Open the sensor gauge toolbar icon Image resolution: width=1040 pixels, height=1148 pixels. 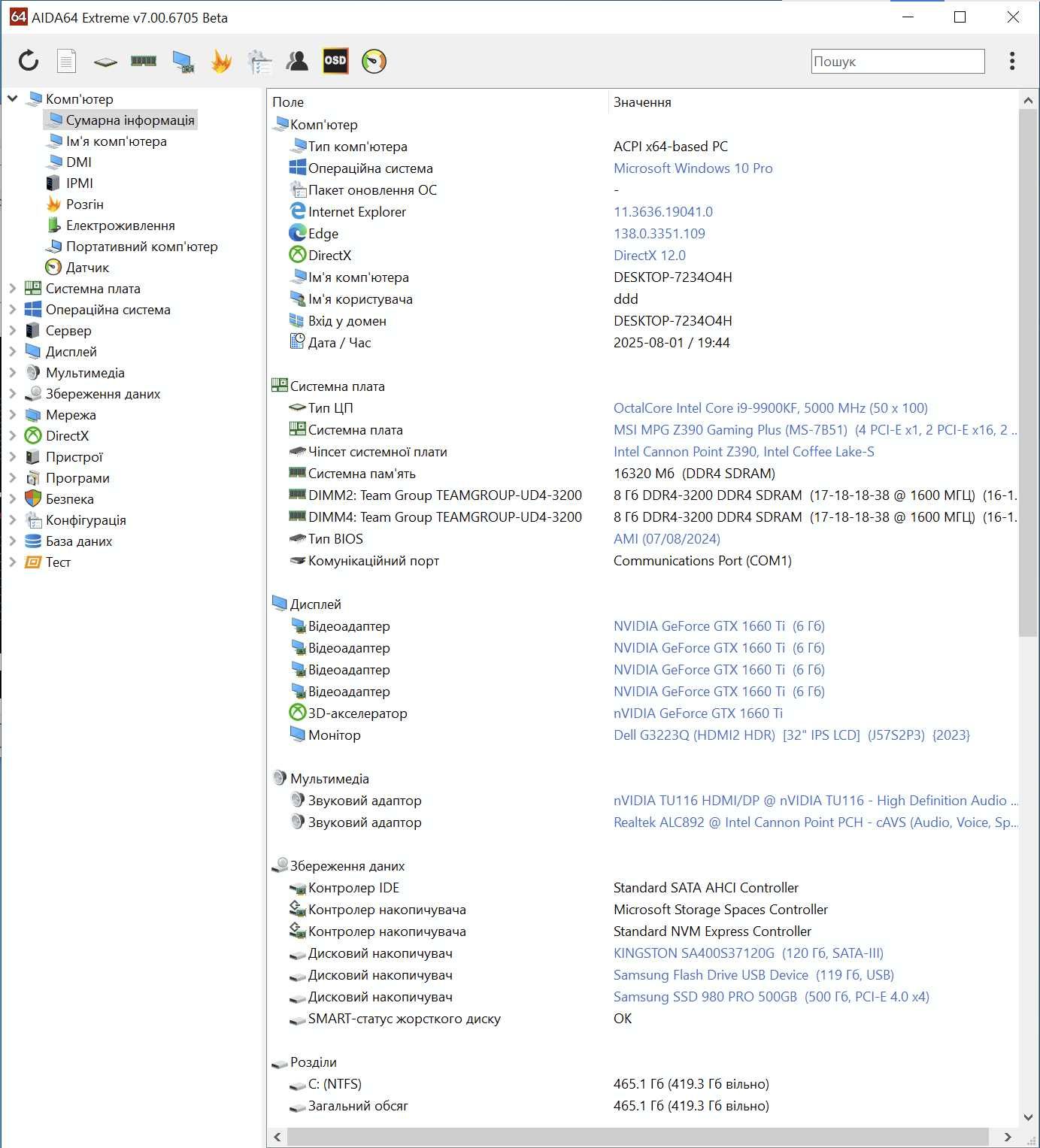point(374,61)
